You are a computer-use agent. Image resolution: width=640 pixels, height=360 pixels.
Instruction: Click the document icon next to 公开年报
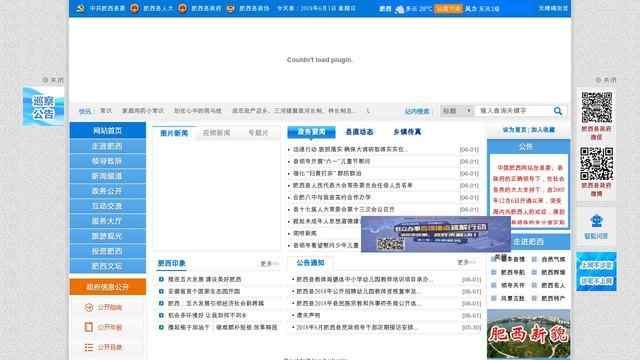(89, 327)
